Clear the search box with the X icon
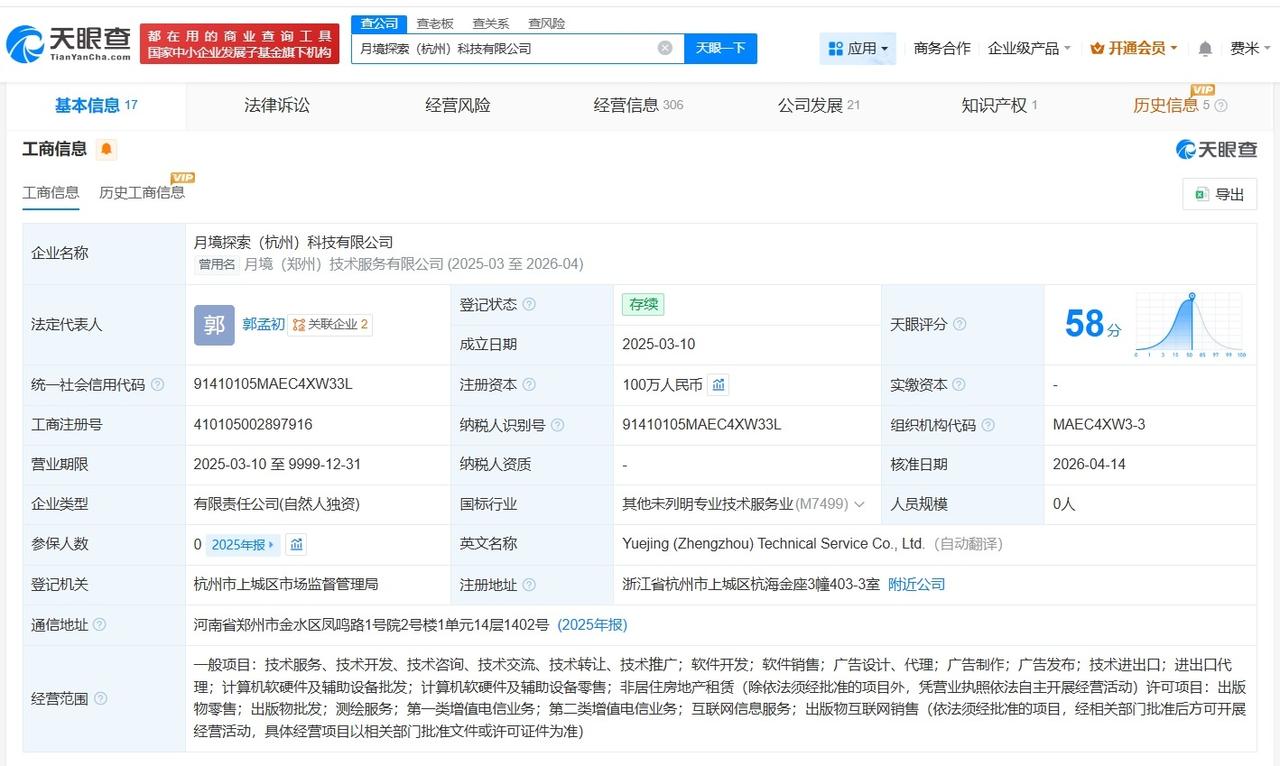Screen dimensions: 1280x766 [x=665, y=48]
